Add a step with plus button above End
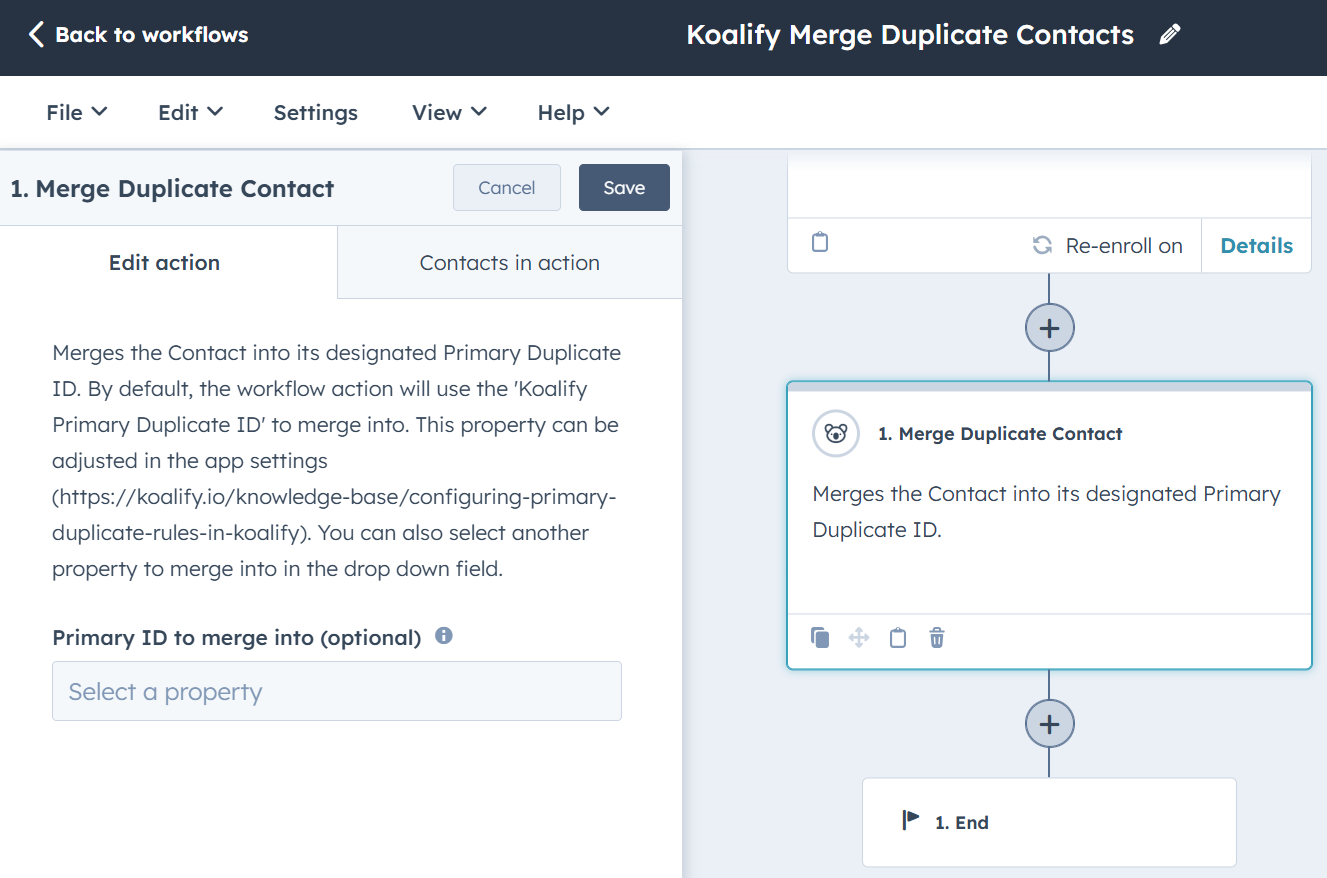The width and height of the screenshot is (1327, 878). click(1049, 724)
